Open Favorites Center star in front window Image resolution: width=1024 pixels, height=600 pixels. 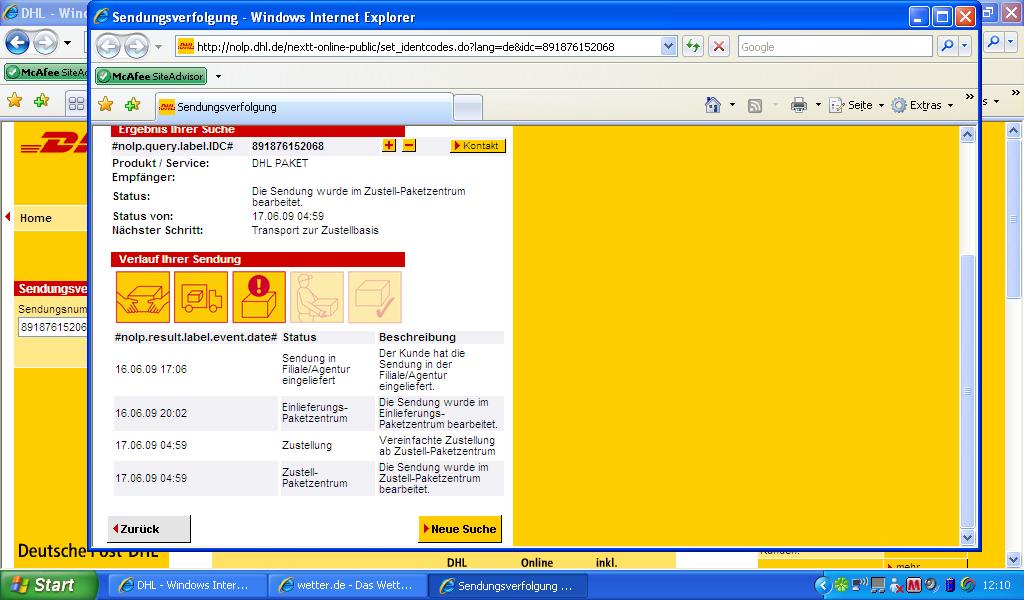click(x=106, y=104)
